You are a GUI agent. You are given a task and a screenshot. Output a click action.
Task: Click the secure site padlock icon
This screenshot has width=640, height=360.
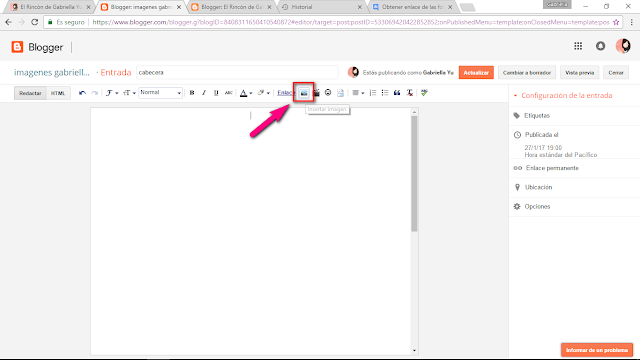coord(50,22)
